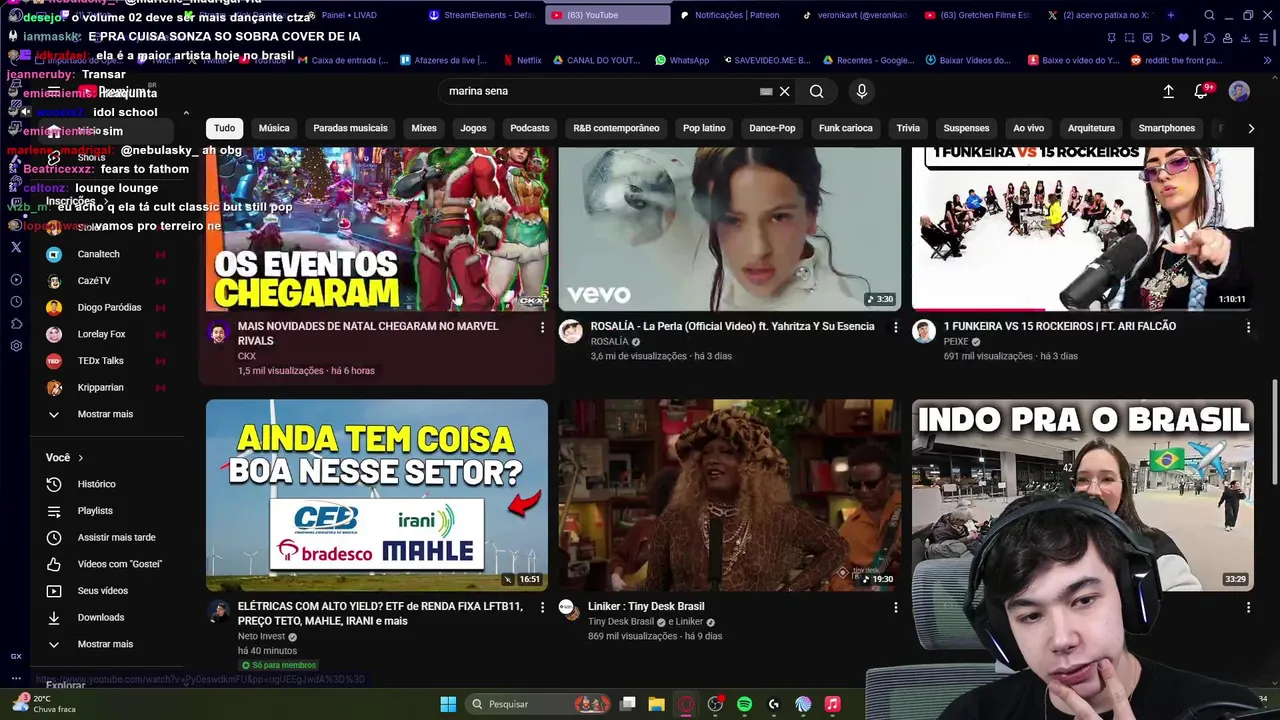Open Lorelay Fox channel subscription
1280x720 pixels.
point(105,334)
